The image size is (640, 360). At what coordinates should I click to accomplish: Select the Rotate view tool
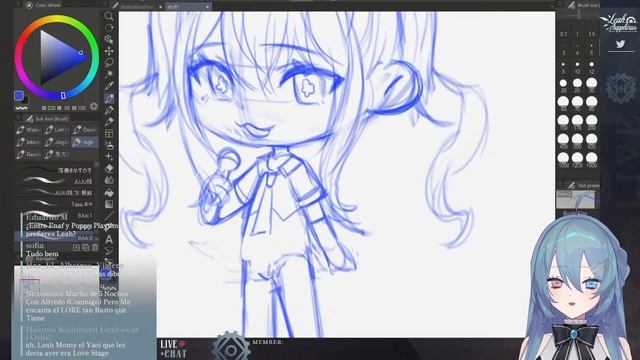[x=109, y=28]
